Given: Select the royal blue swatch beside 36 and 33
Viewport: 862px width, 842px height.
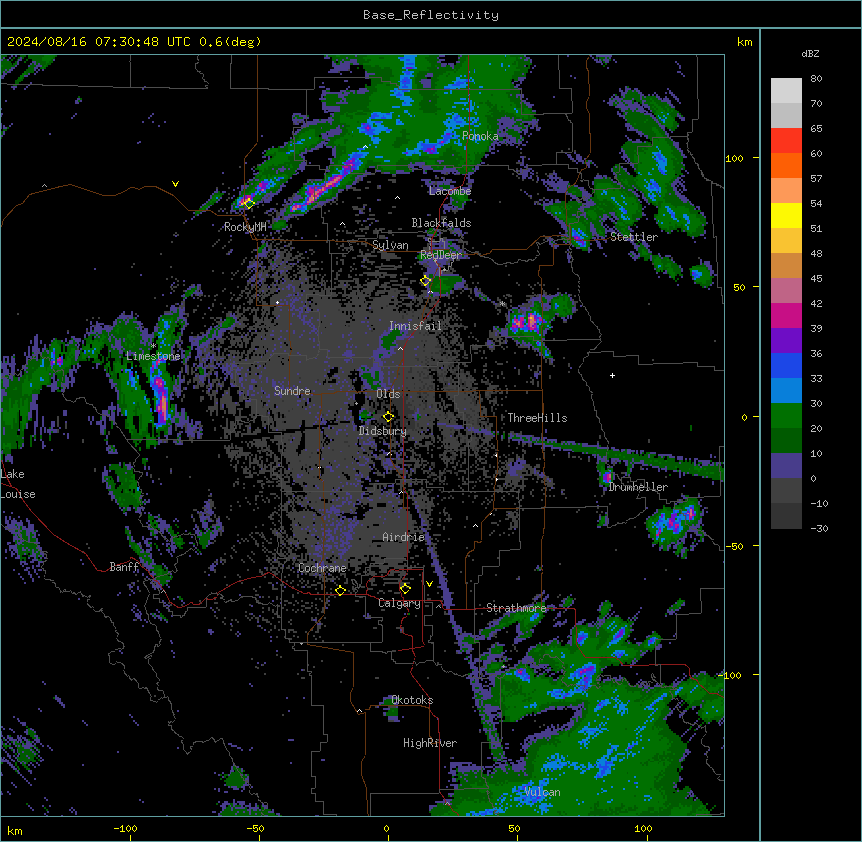Looking at the screenshot, I should coord(786,365).
